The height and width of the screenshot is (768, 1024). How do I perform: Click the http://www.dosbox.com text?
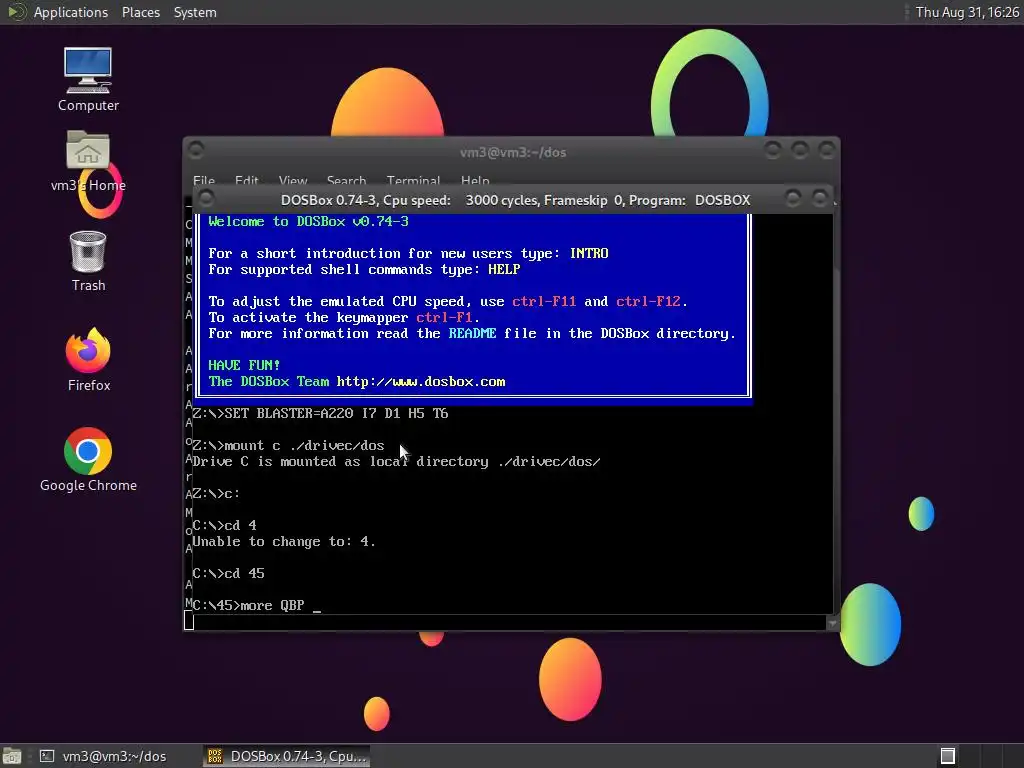click(x=421, y=381)
